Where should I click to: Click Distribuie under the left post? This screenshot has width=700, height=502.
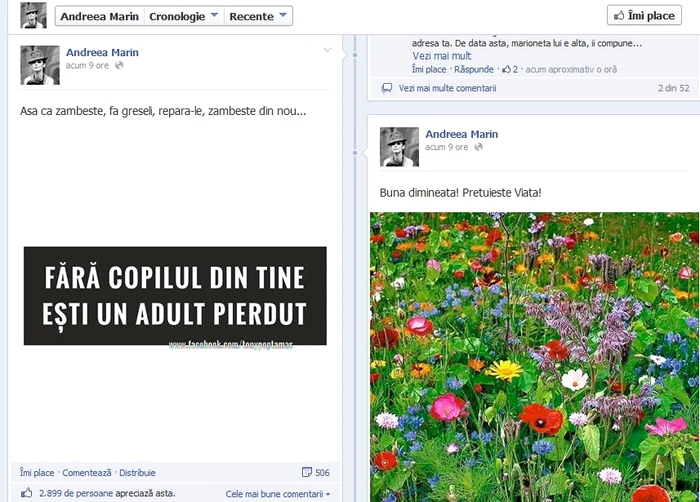pyautogui.click(x=137, y=473)
